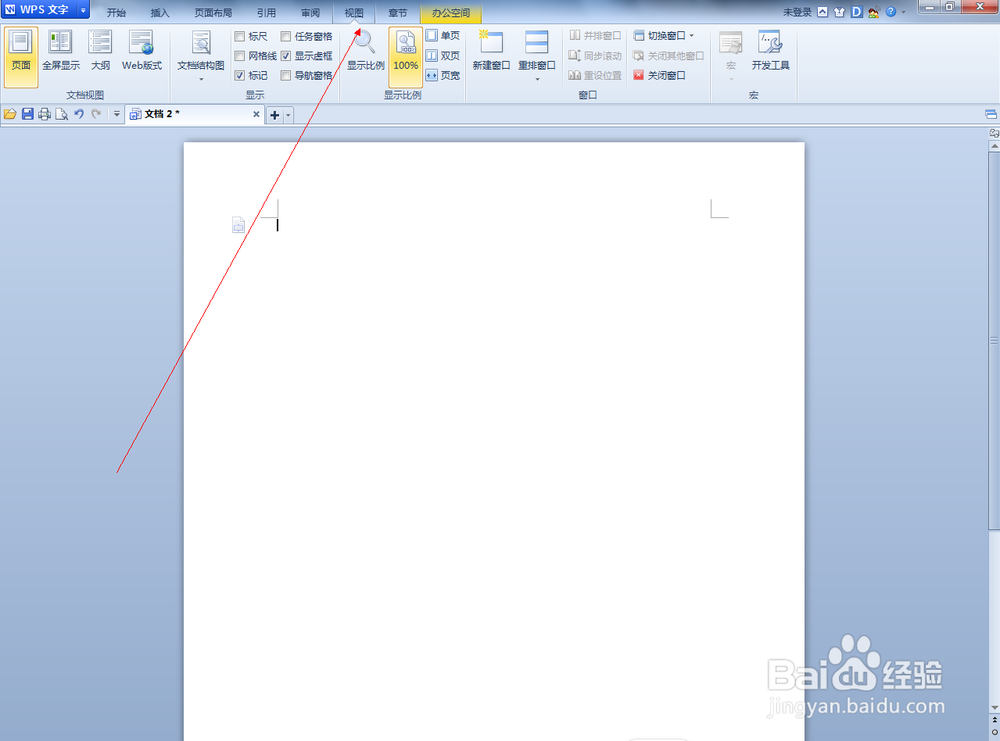This screenshot has width=1000, height=741.
Task: Create a 新建窗口 new window
Action: point(491,50)
